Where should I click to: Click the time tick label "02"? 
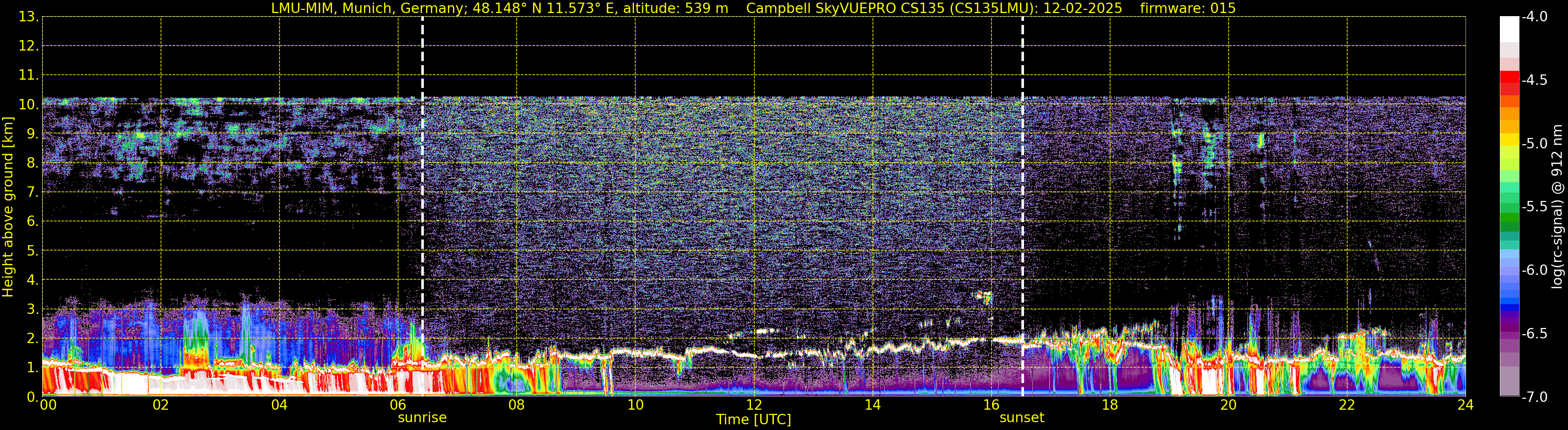(x=161, y=405)
